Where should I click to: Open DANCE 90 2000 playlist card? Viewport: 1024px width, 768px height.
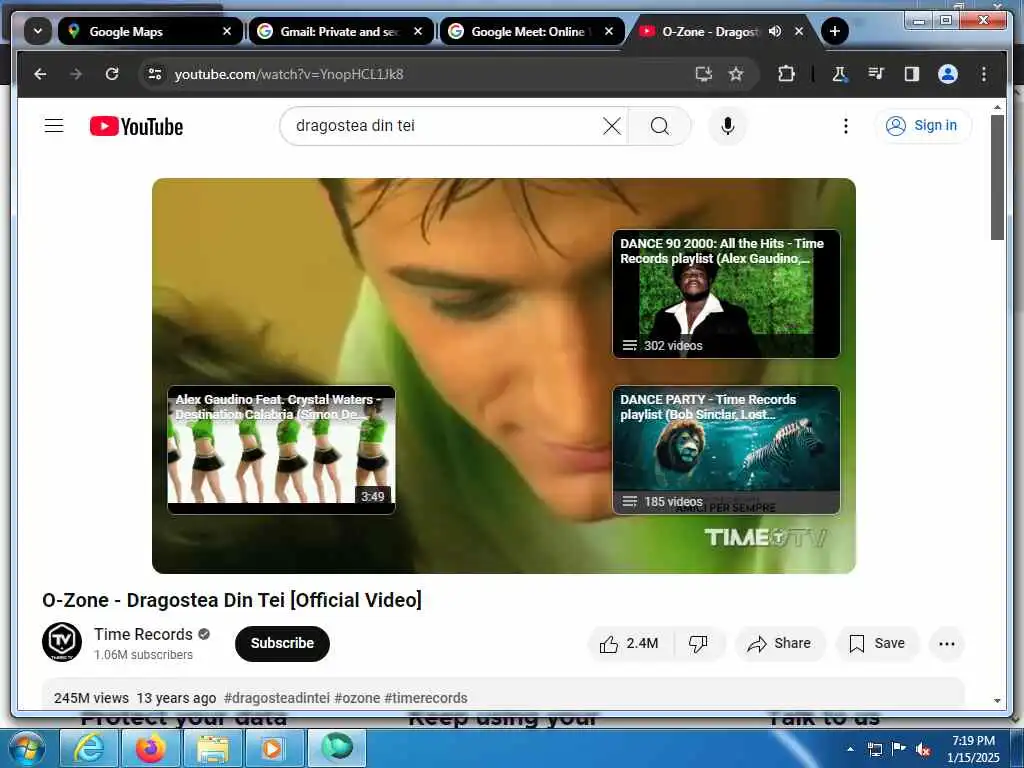[726, 294]
